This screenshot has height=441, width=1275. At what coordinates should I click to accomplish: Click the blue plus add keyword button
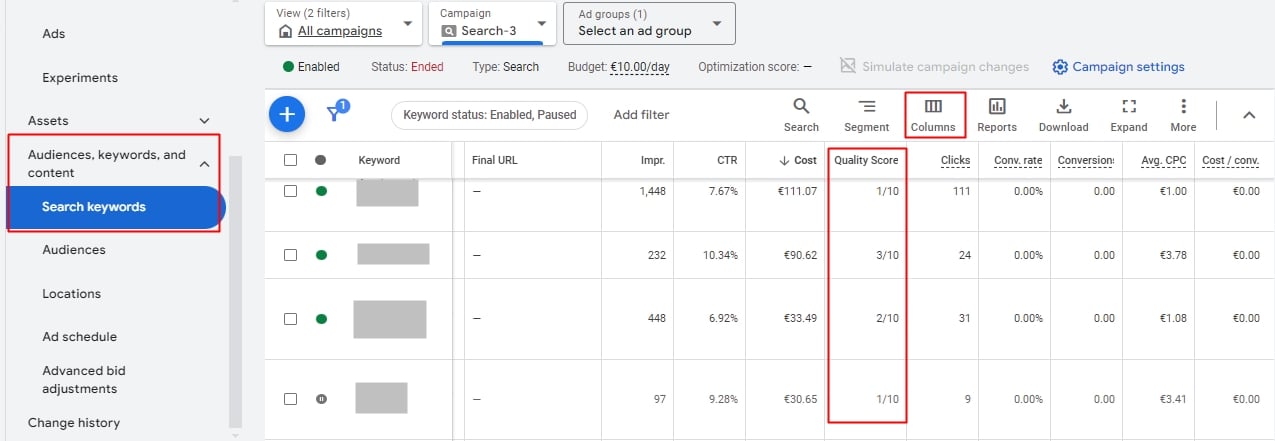(287, 114)
